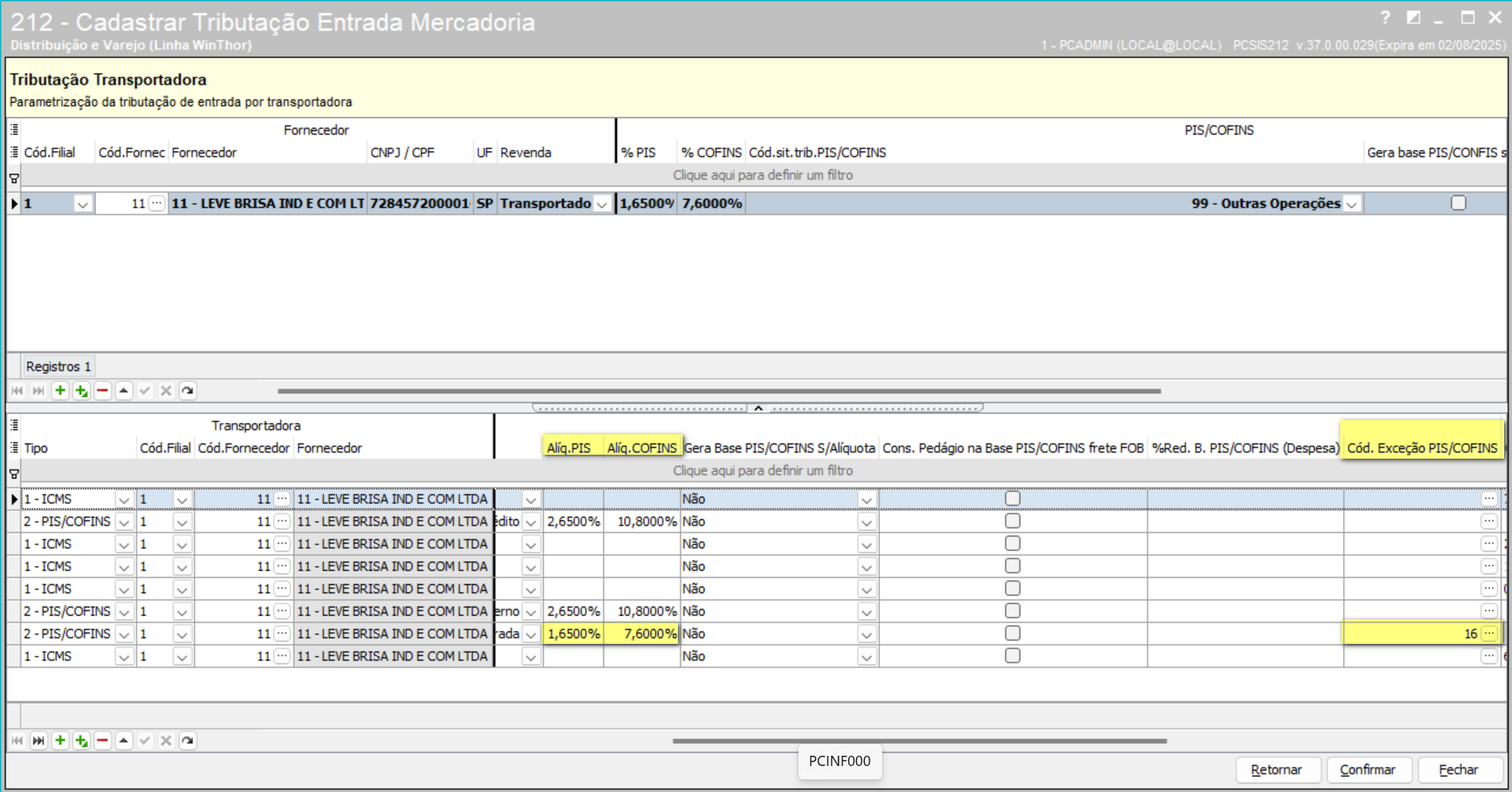Open the help question mark icon
1512x792 pixels.
point(1385,17)
